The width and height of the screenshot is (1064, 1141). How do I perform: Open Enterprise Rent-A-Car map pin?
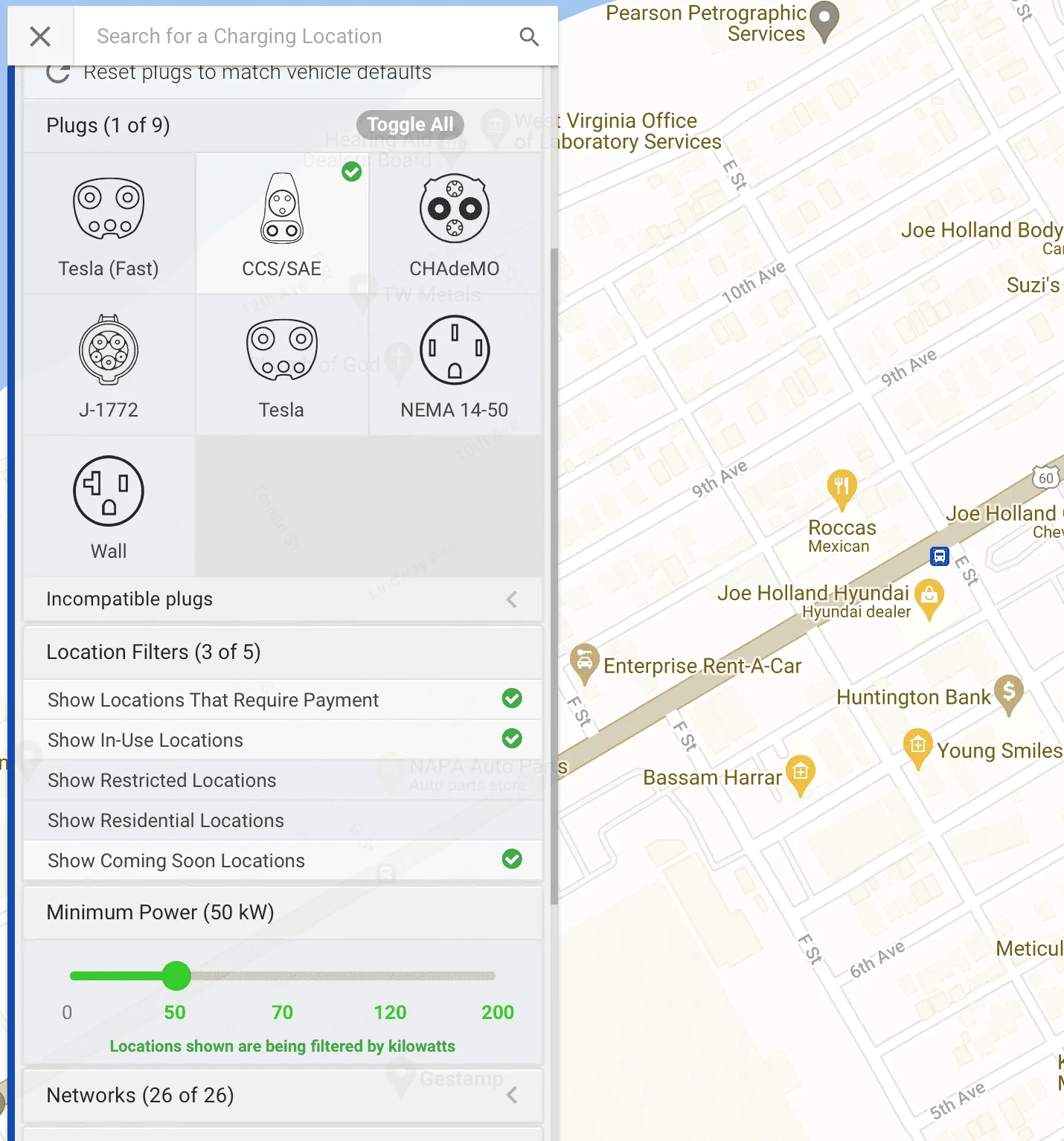click(585, 663)
